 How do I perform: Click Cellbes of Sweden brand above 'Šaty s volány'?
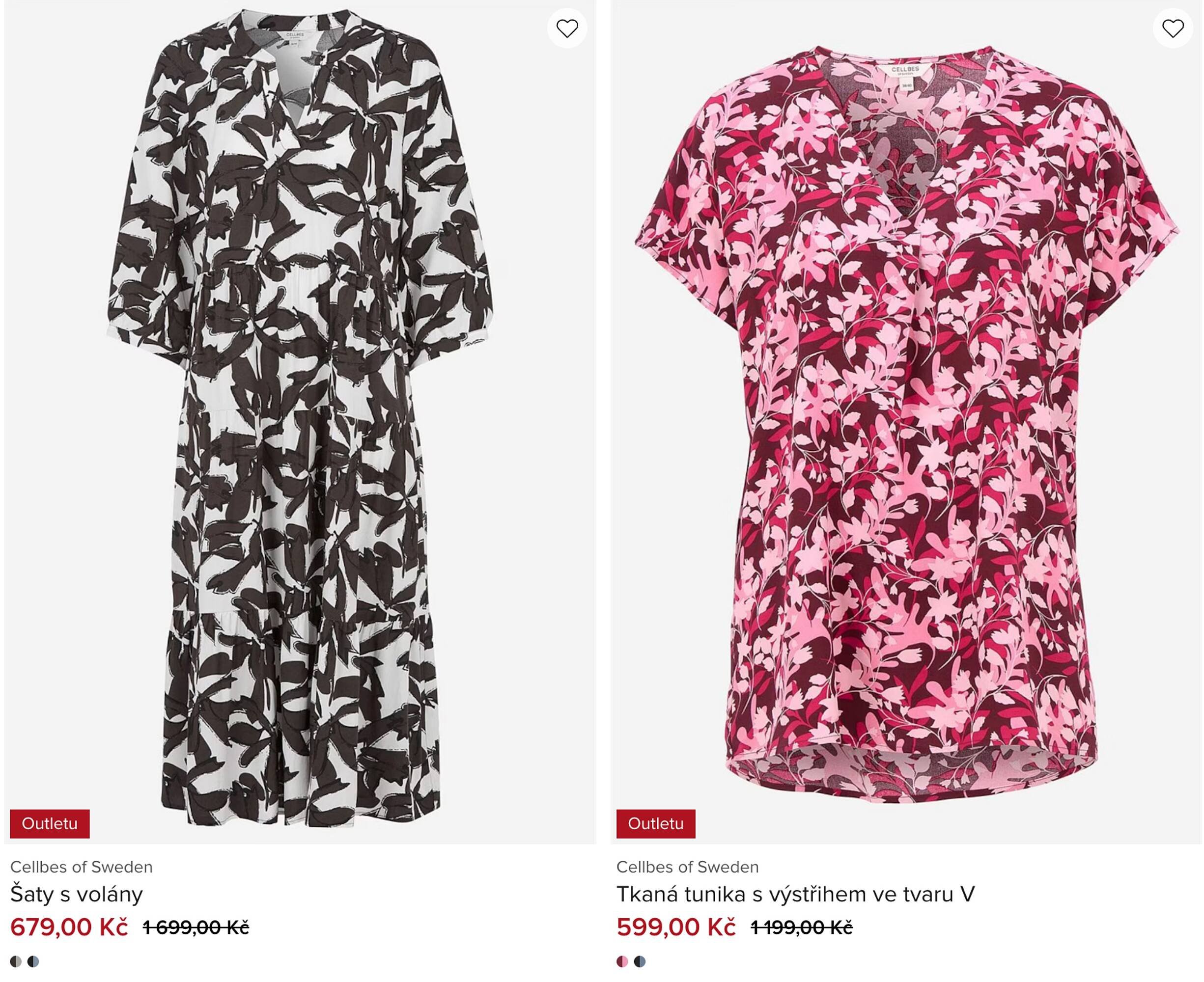82,867
